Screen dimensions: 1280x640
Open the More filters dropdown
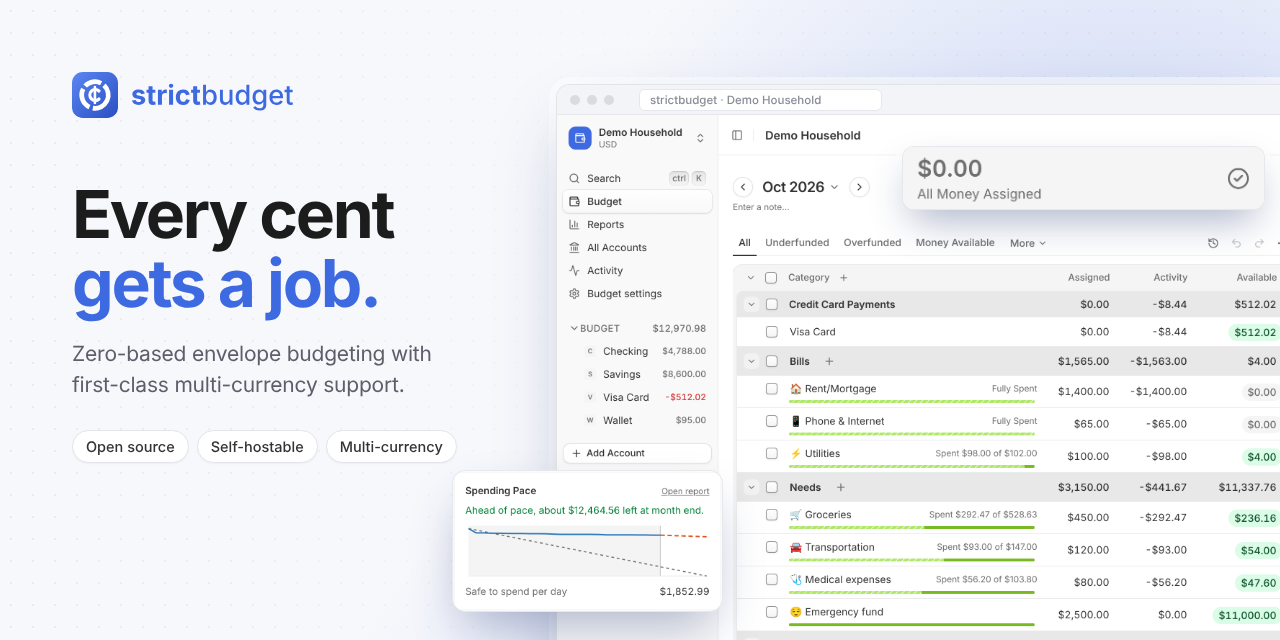[x=1028, y=243]
